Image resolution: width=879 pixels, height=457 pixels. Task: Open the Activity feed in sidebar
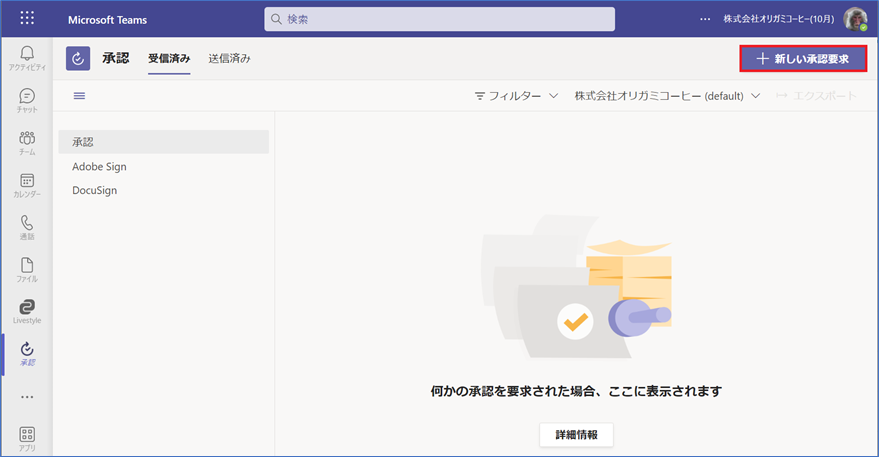point(27,57)
